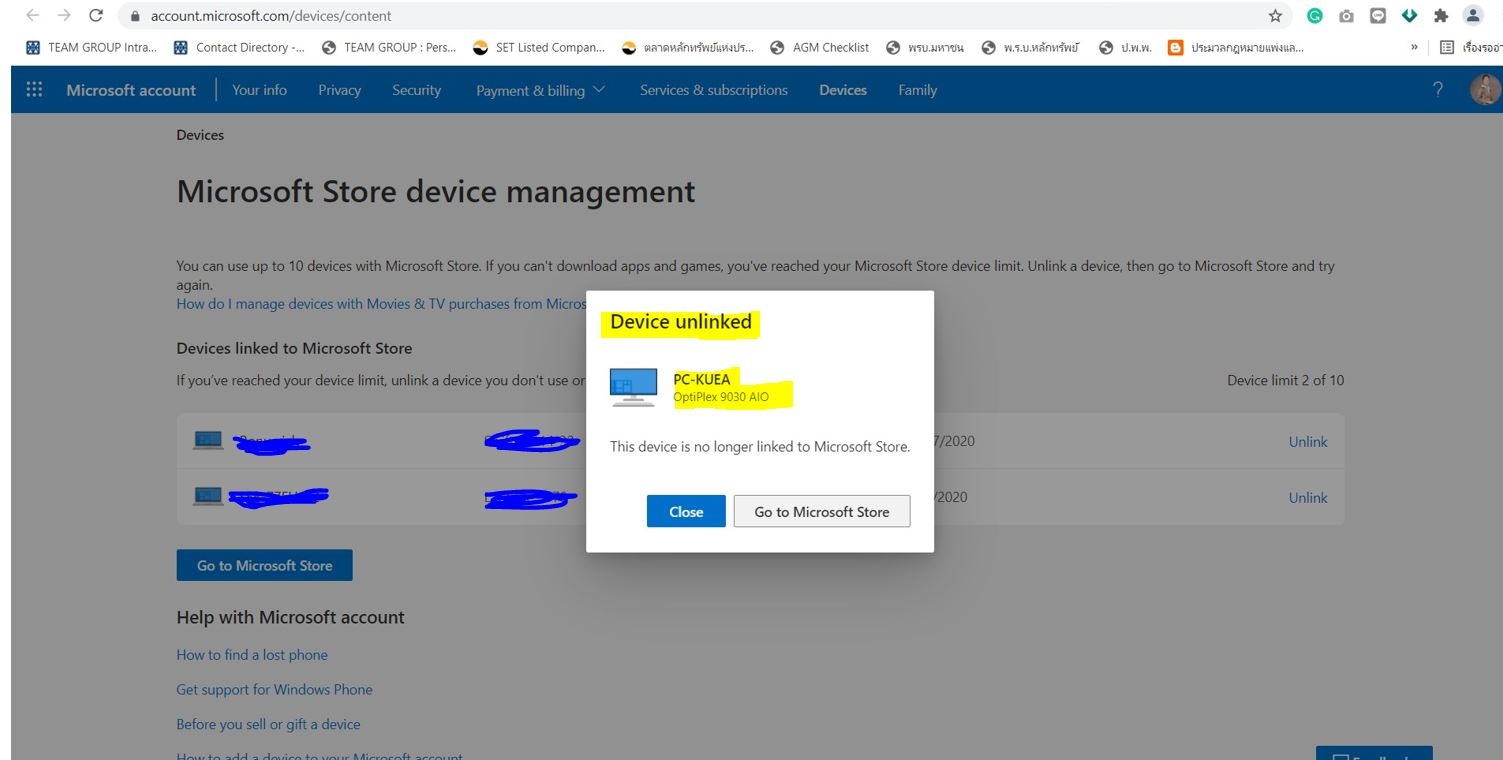Open the Microsoft account profile picture
1503x760 pixels.
(x=1485, y=89)
